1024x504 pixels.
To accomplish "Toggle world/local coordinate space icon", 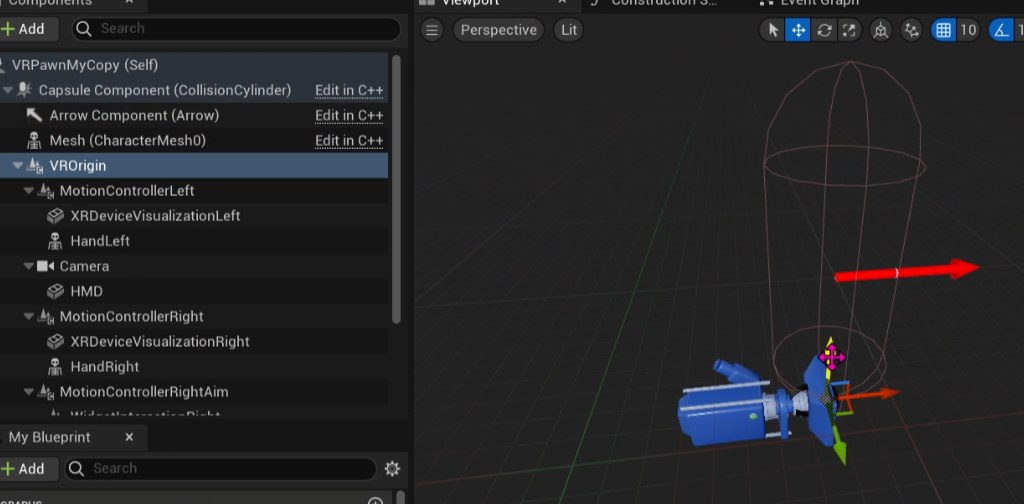I will pos(881,30).
